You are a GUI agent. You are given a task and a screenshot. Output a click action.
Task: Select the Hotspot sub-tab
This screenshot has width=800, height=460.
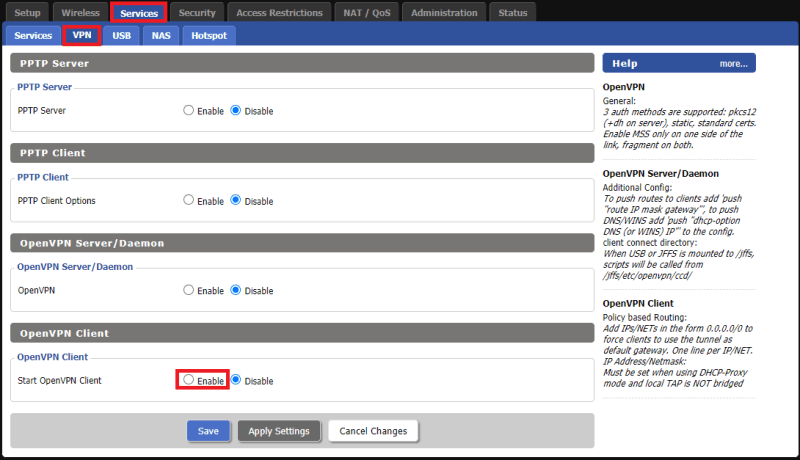point(209,36)
